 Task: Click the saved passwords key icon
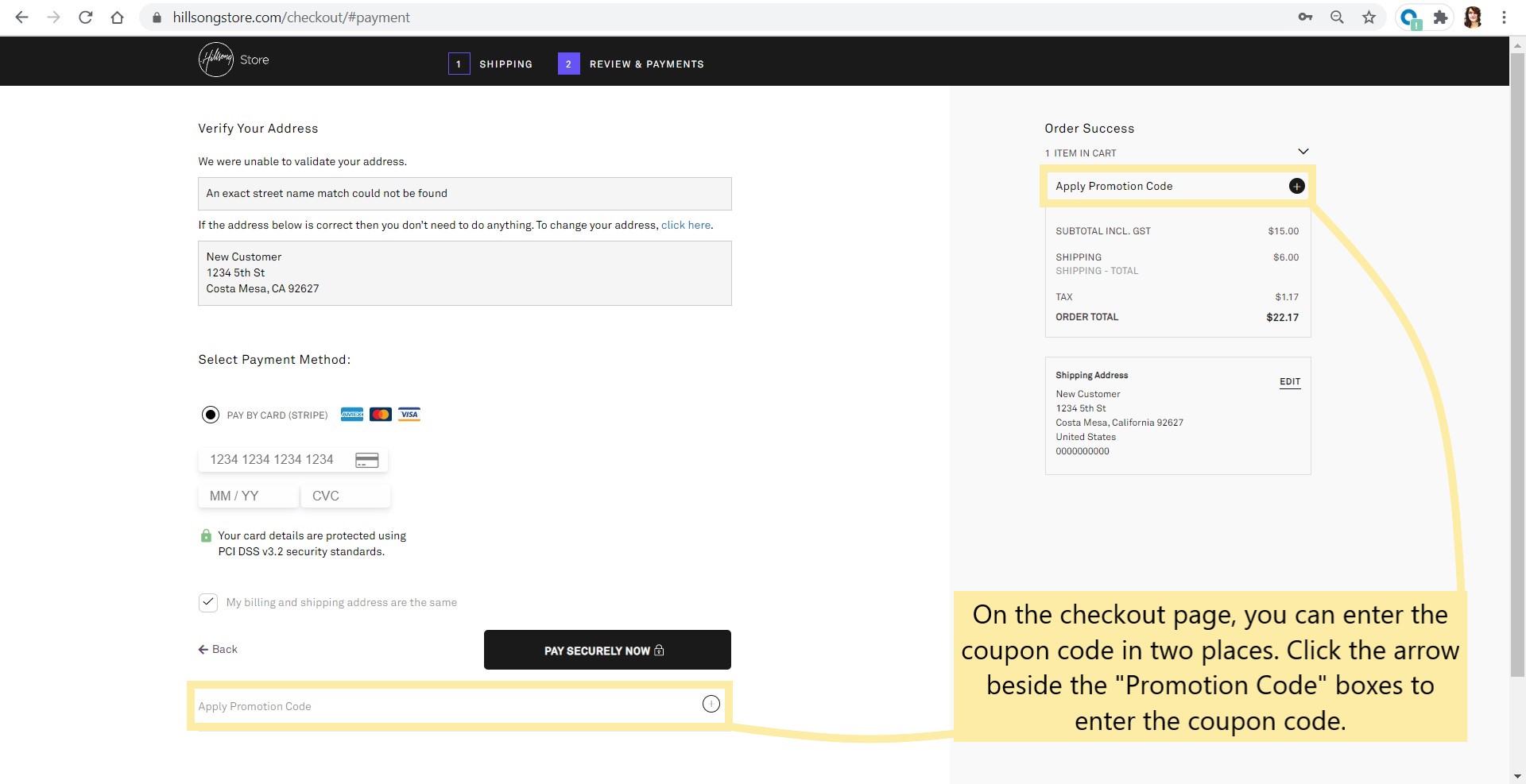click(1306, 17)
